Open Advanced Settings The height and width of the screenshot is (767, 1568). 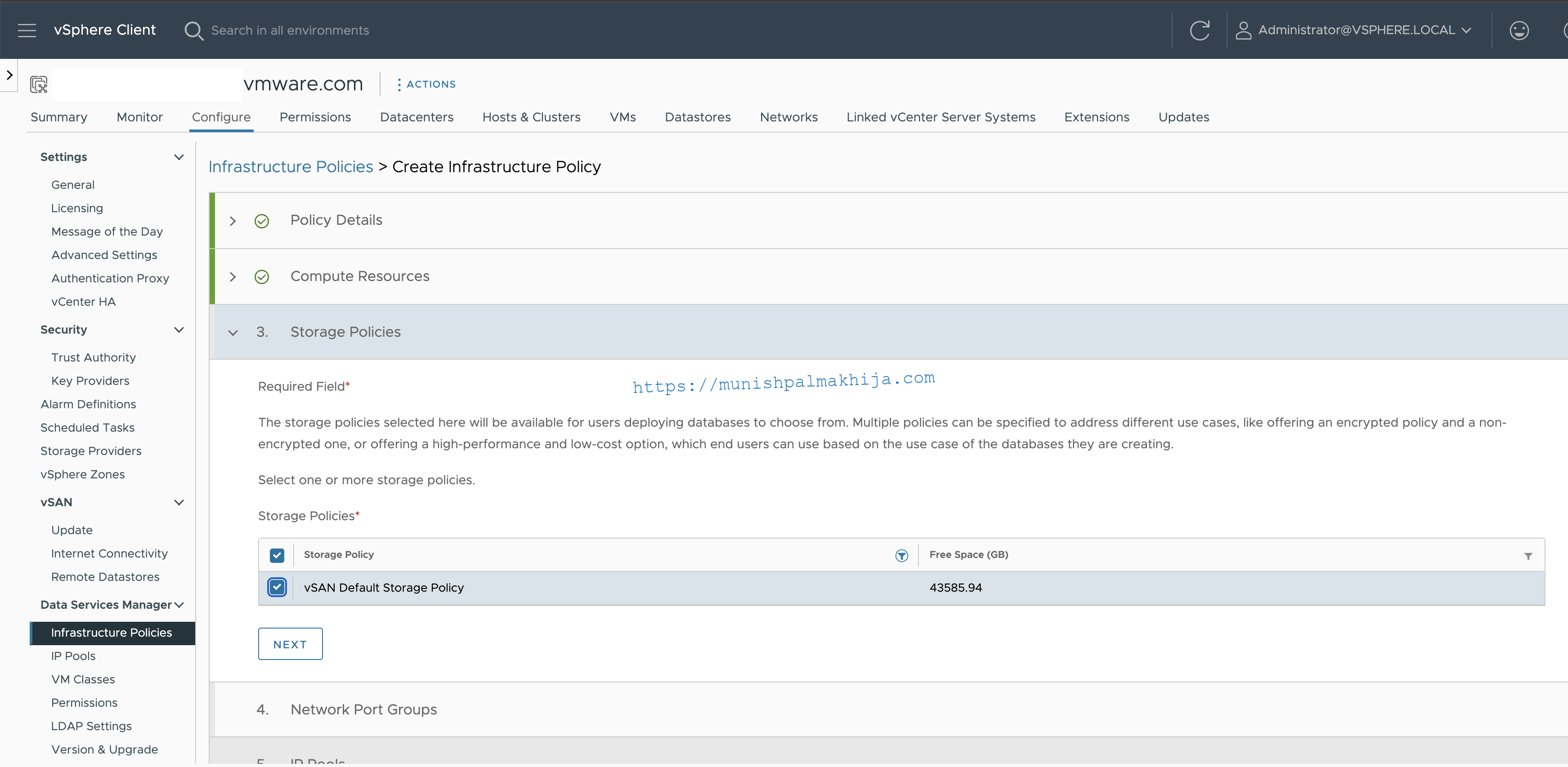(103, 255)
